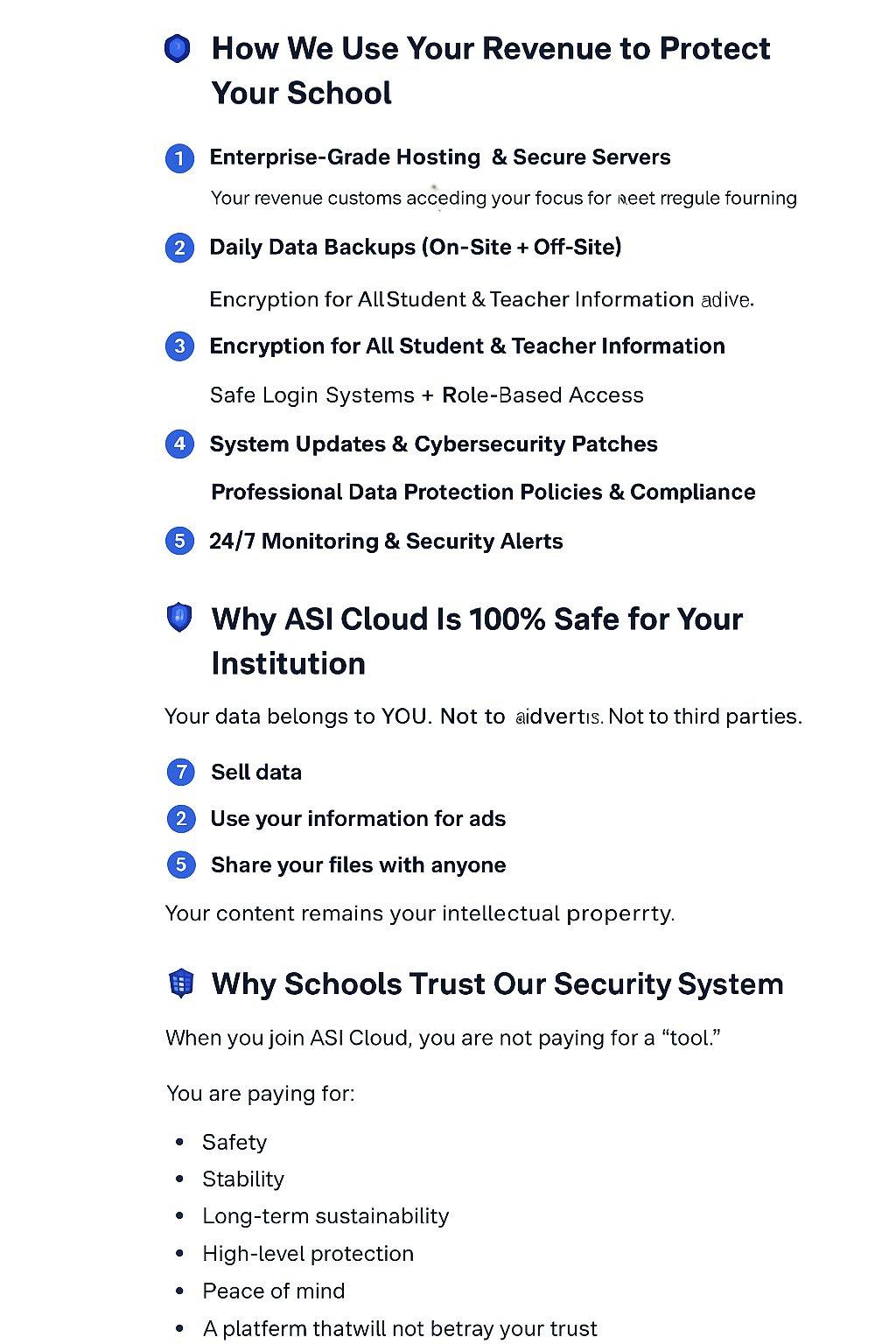The height and width of the screenshot is (1344, 896).
Task: Click number 7 badge beside Sell data
Action: point(181,772)
